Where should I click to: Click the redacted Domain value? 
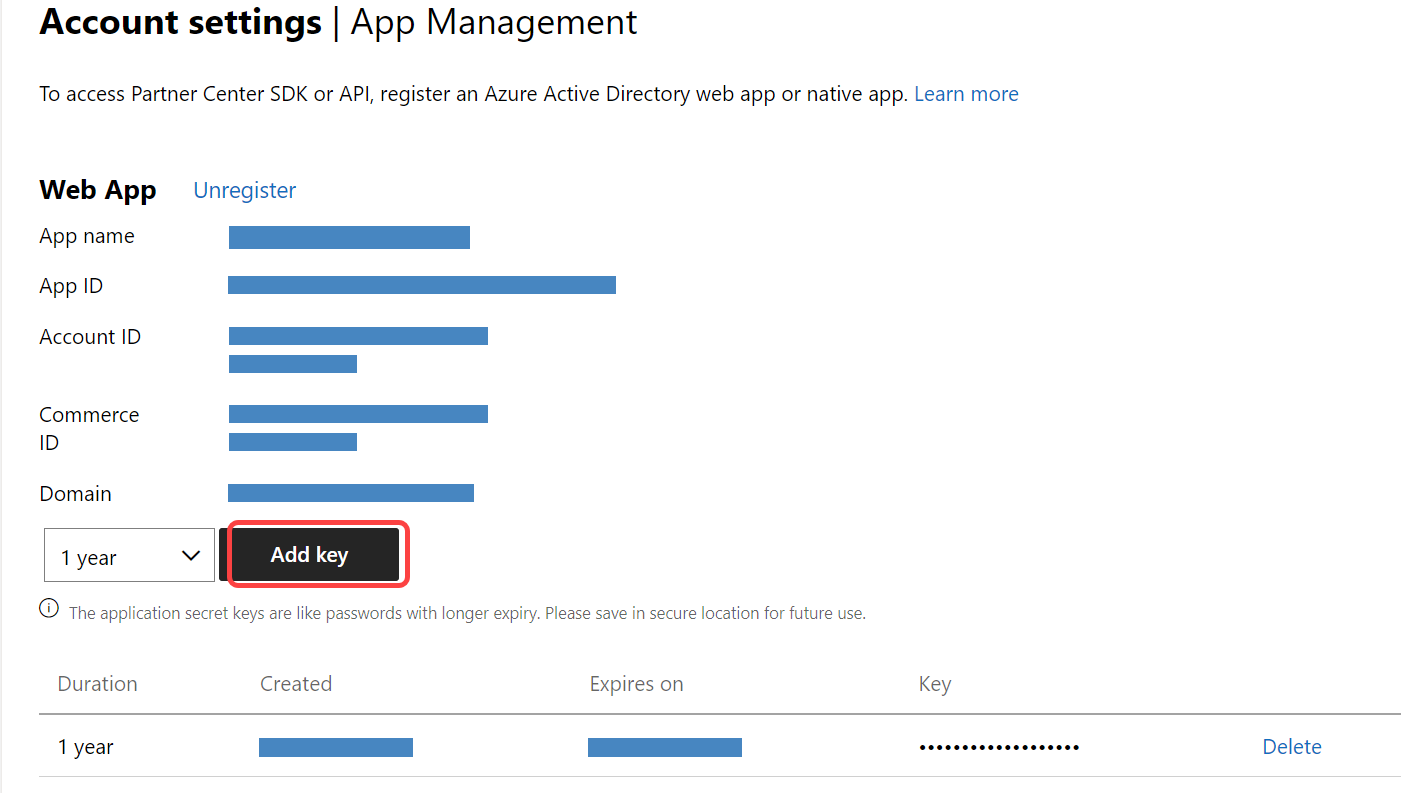click(x=350, y=493)
